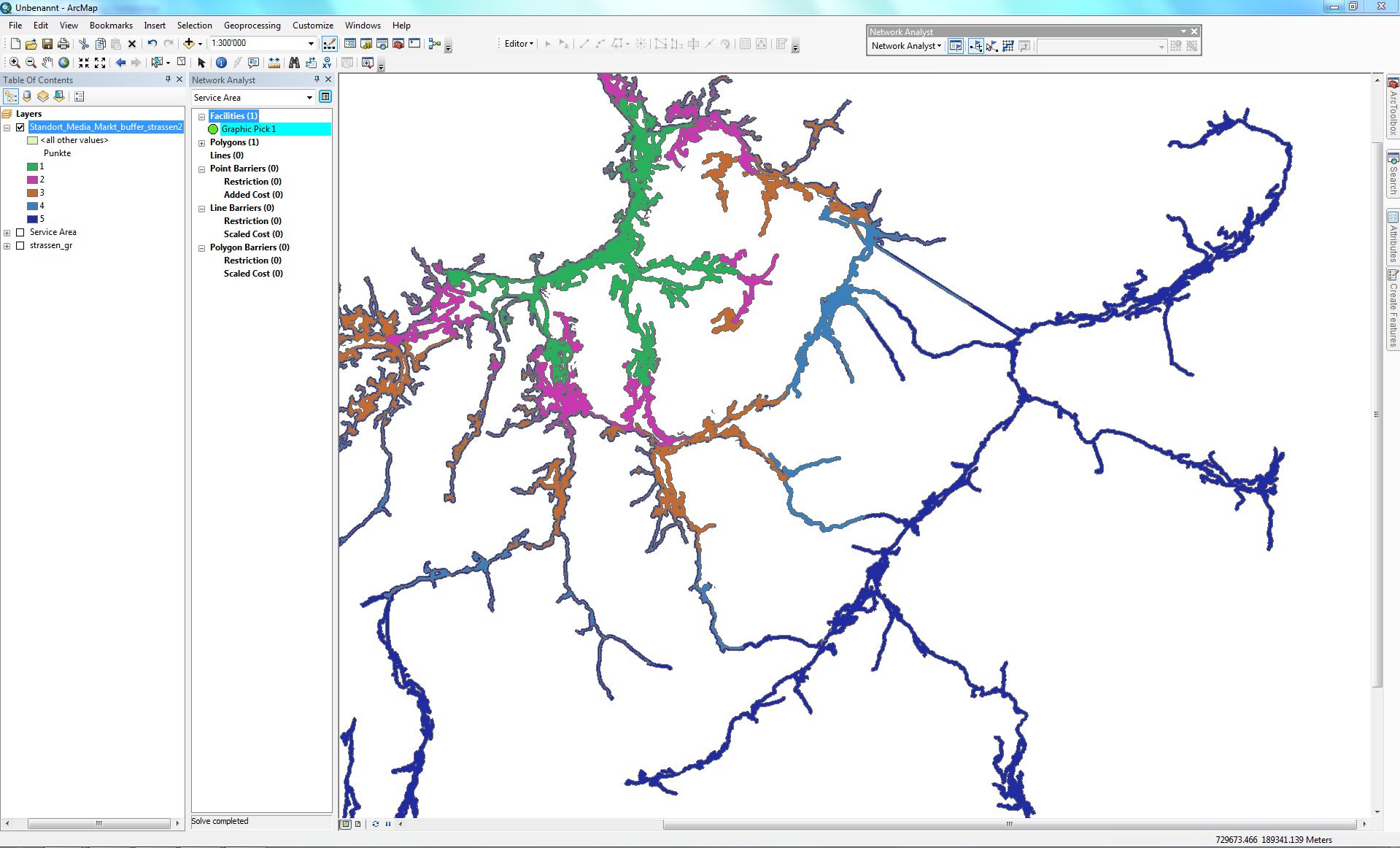This screenshot has height=848, width=1400.
Task: Open the Editor menu button
Action: point(519,44)
